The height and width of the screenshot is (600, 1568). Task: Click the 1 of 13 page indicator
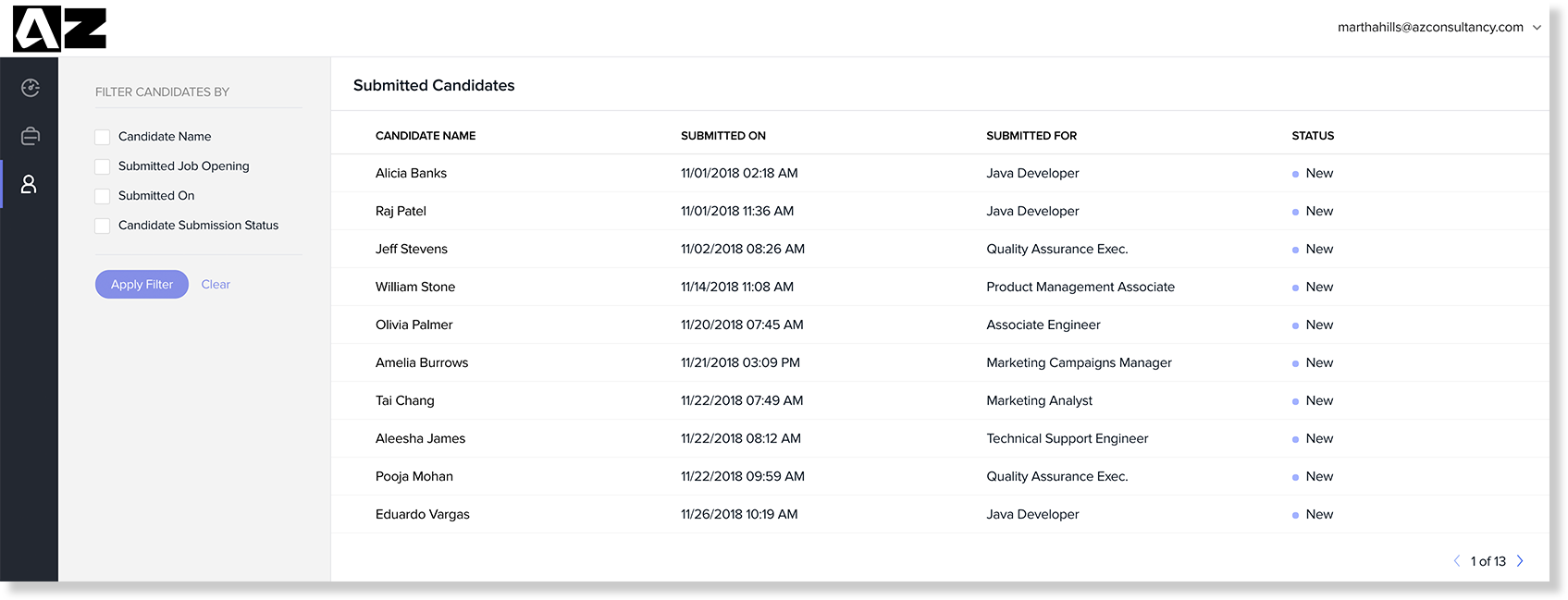(x=1488, y=561)
